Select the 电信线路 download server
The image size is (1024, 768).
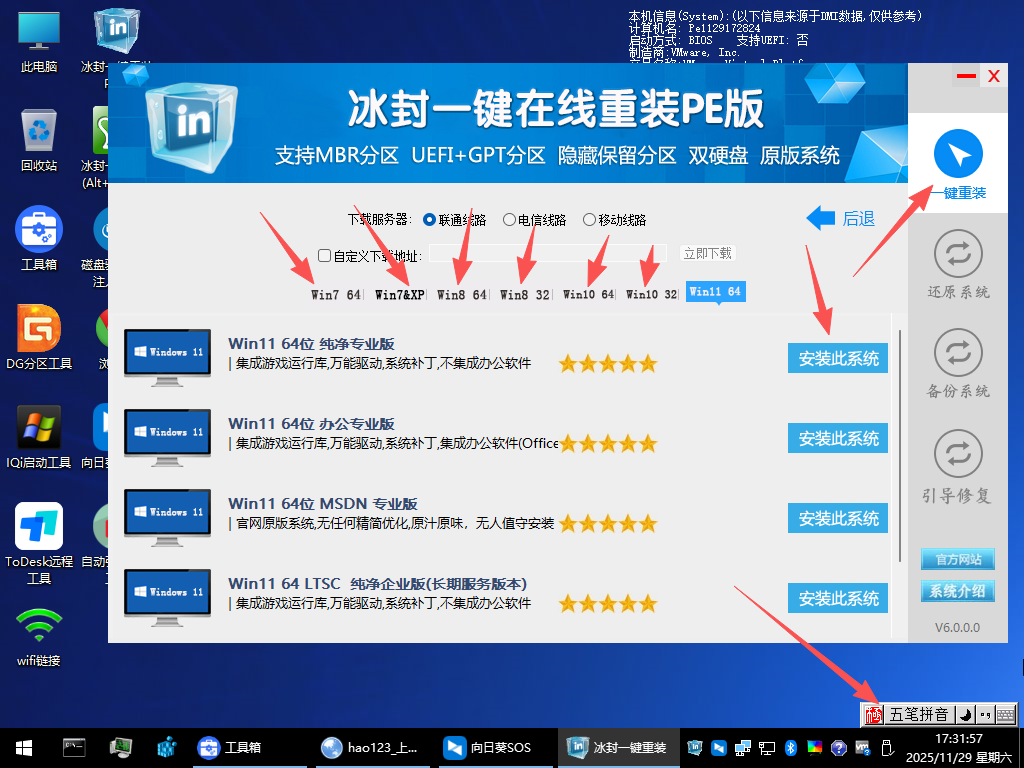tap(508, 220)
